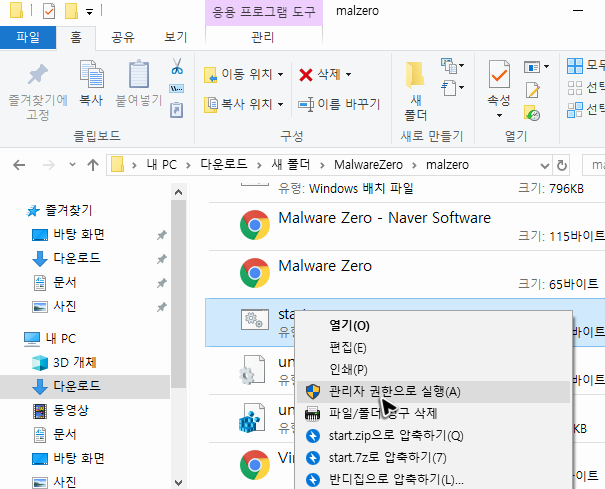Image resolution: width=605 pixels, height=489 pixels.
Task: Click the Copy path icon
Action: tap(177, 89)
